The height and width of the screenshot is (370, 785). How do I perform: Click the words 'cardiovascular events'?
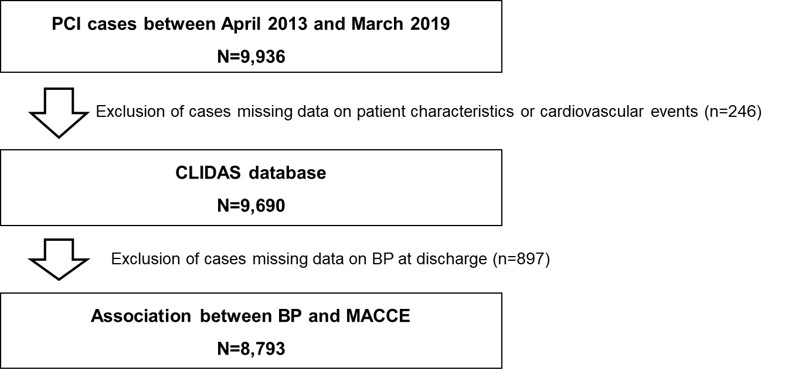click(x=619, y=112)
